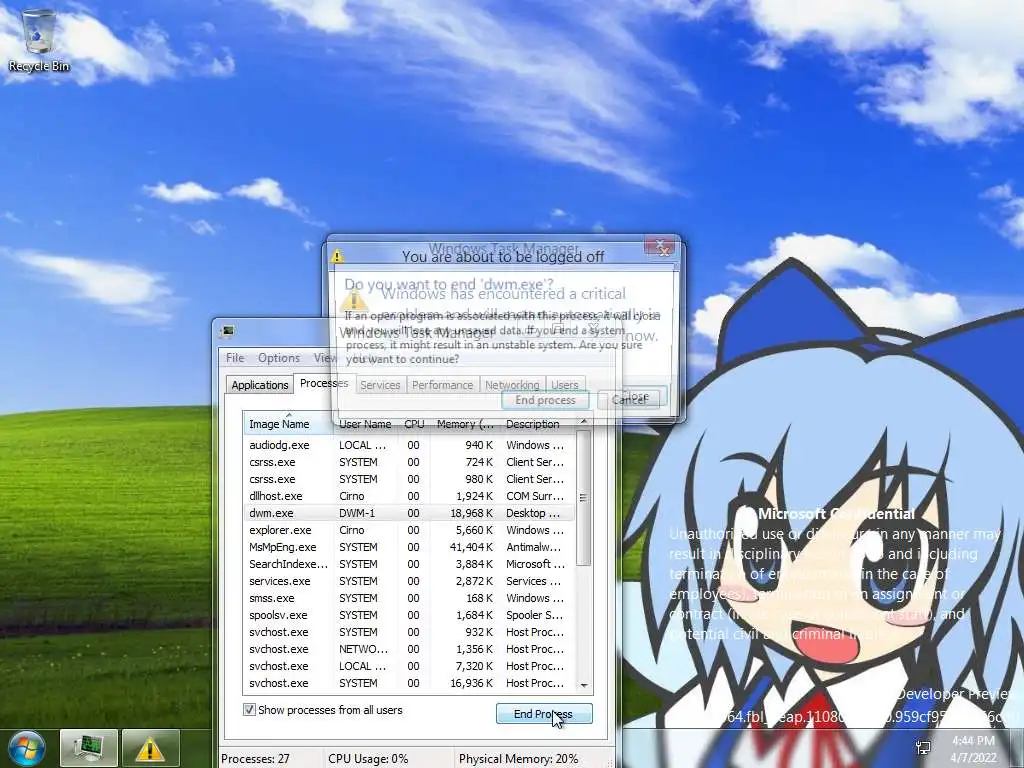Click the process list scroll up arrow
Viewport: 1024px width, 768px height.
pos(584,422)
